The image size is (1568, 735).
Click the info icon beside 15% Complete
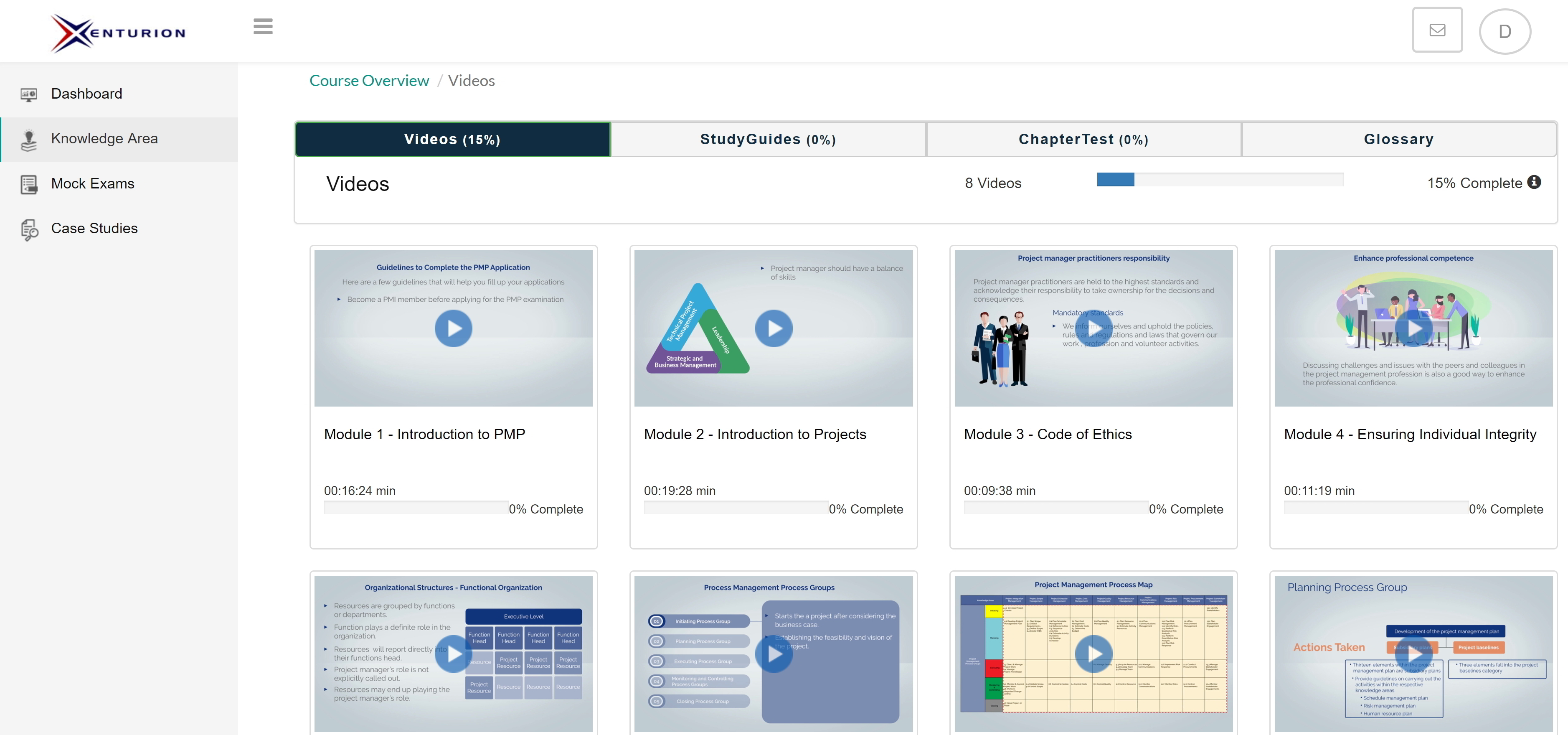[1535, 182]
